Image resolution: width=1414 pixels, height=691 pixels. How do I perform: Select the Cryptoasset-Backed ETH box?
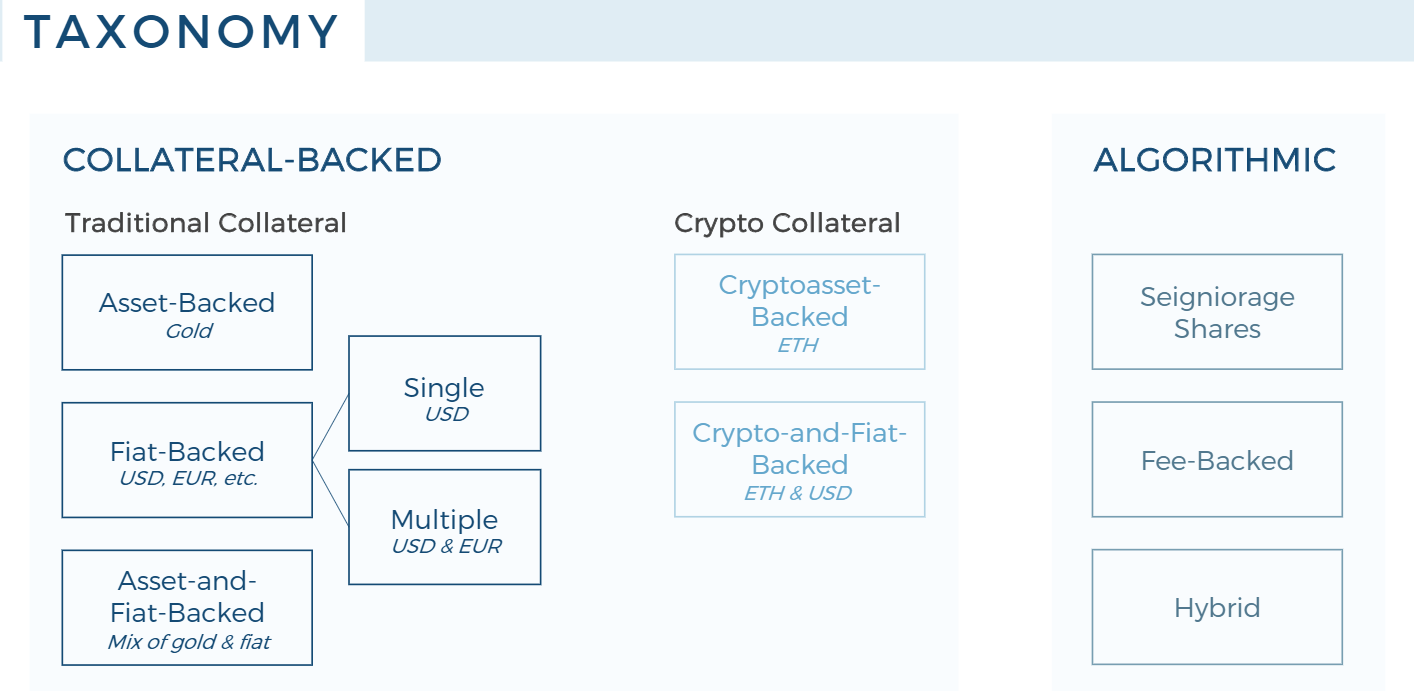tap(799, 311)
